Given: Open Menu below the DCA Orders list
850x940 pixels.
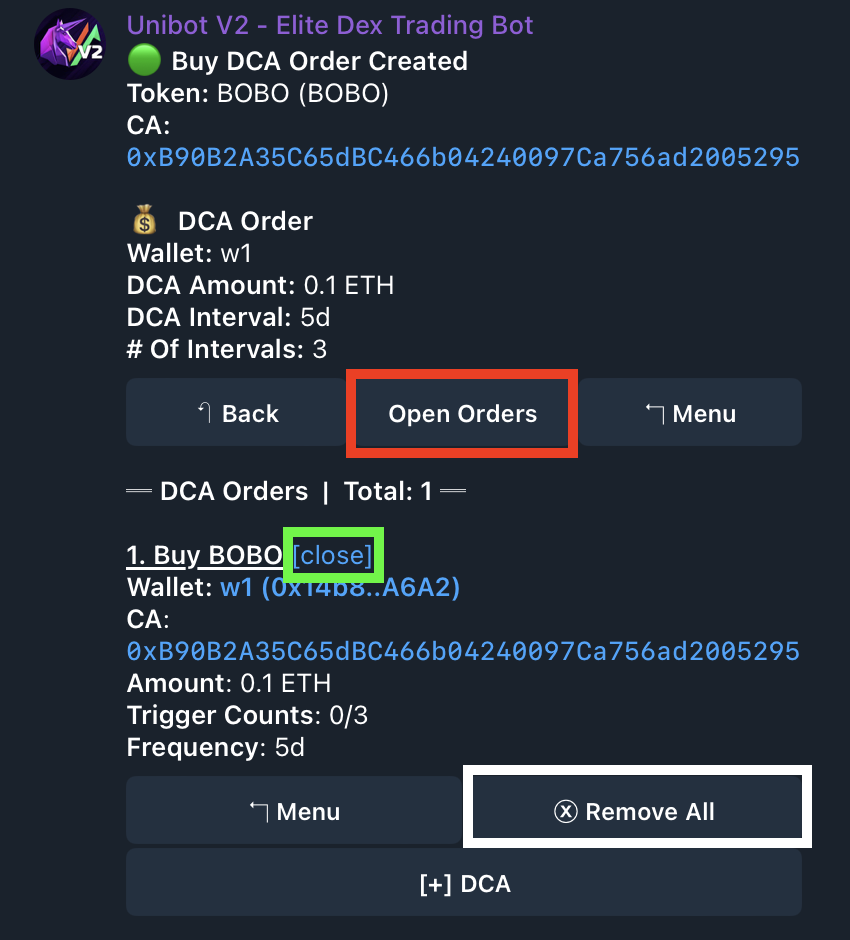Looking at the screenshot, I should (x=294, y=811).
